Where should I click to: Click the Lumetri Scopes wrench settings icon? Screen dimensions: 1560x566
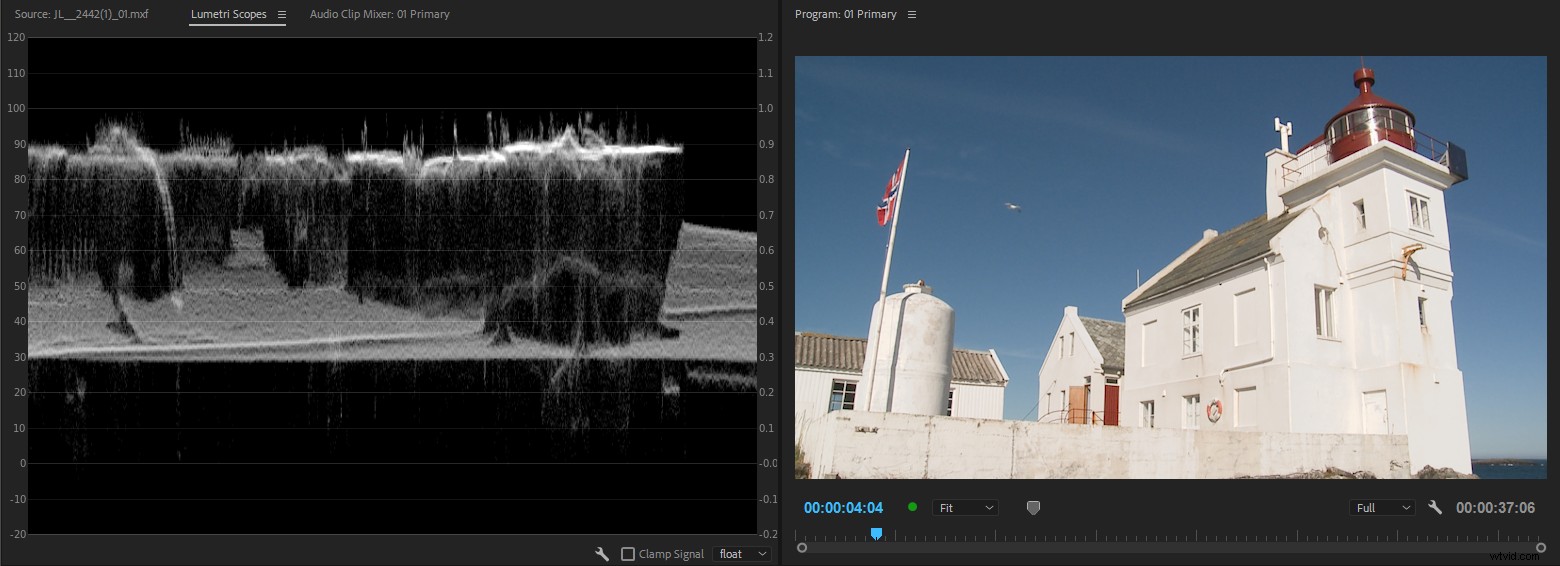point(602,554)
